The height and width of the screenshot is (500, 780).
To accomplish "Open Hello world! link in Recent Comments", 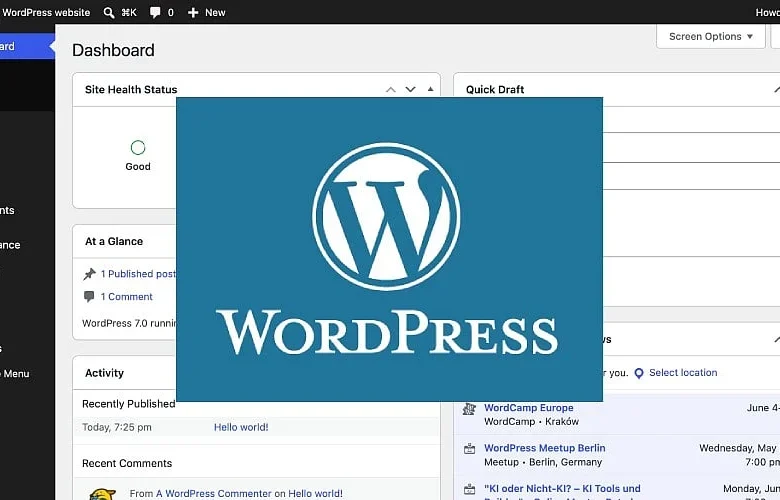I will (x=315, y=494).
